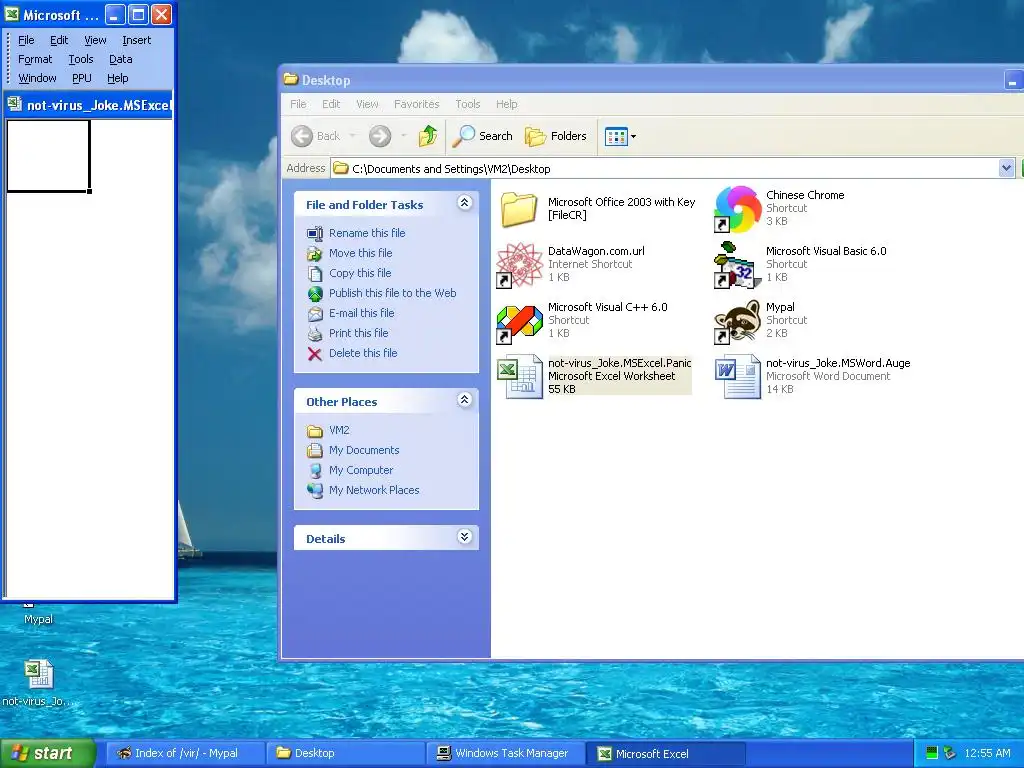
Task: Click the red X delete icon
Action: point(315,354)
